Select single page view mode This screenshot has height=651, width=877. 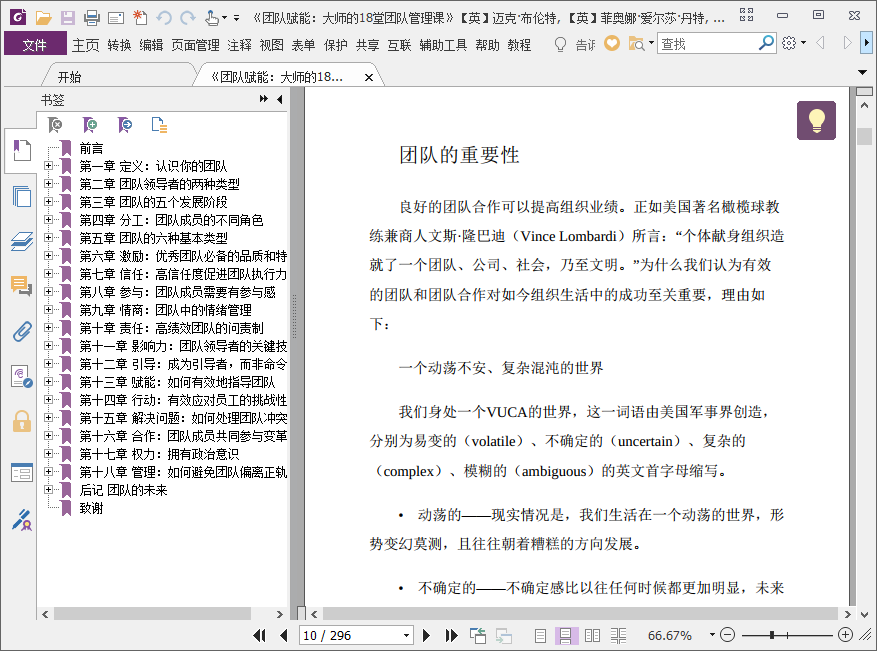coord(540,635)
